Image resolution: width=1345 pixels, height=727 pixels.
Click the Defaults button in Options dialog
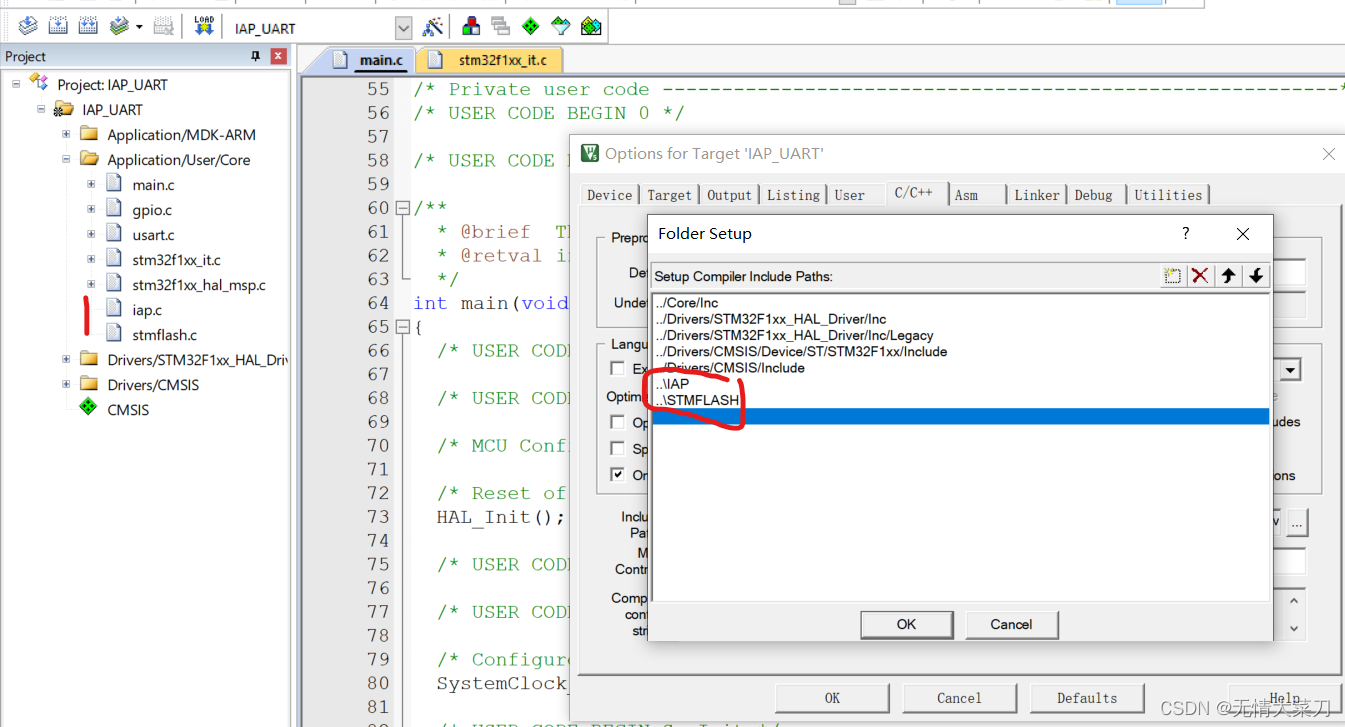tap(1087, 698)
